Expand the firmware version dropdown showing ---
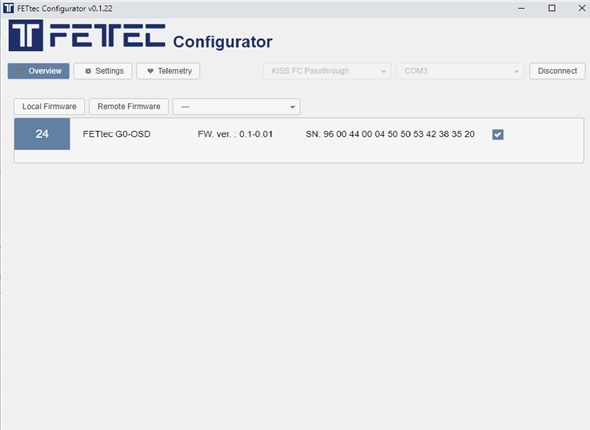590x430 pixels. point(236,107)
